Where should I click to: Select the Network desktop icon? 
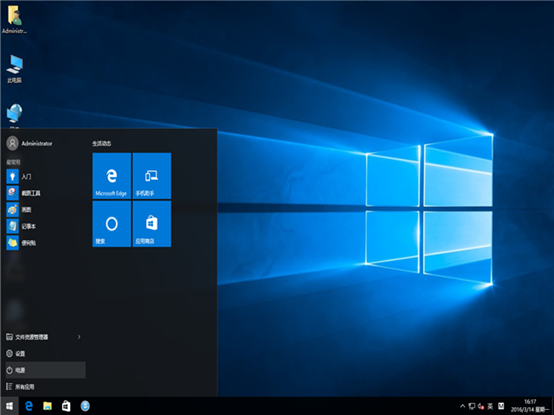click(x=14, y=116)
